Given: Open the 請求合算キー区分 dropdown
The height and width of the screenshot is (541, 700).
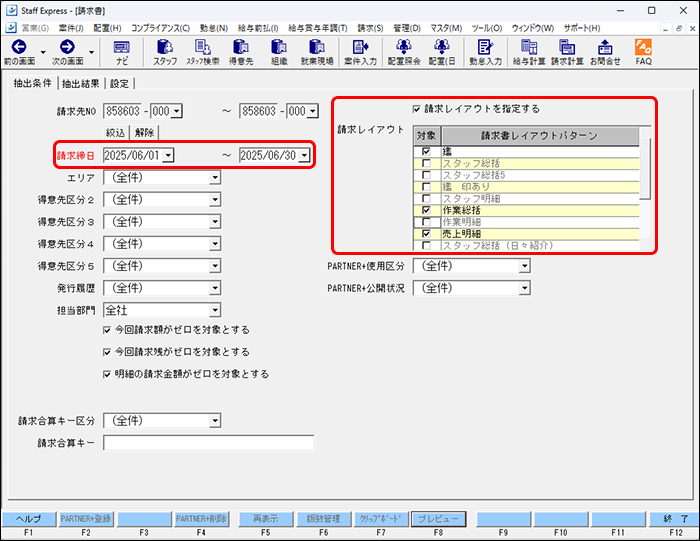Looking at the screenshot, I should click(215, 420).
